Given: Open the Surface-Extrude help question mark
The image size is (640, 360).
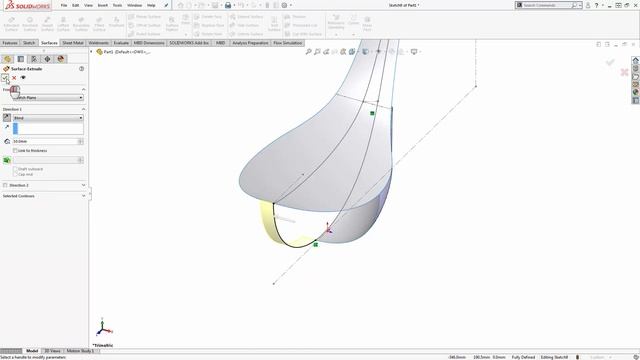Looking at the screenshot, I should (x=82, y=69).
